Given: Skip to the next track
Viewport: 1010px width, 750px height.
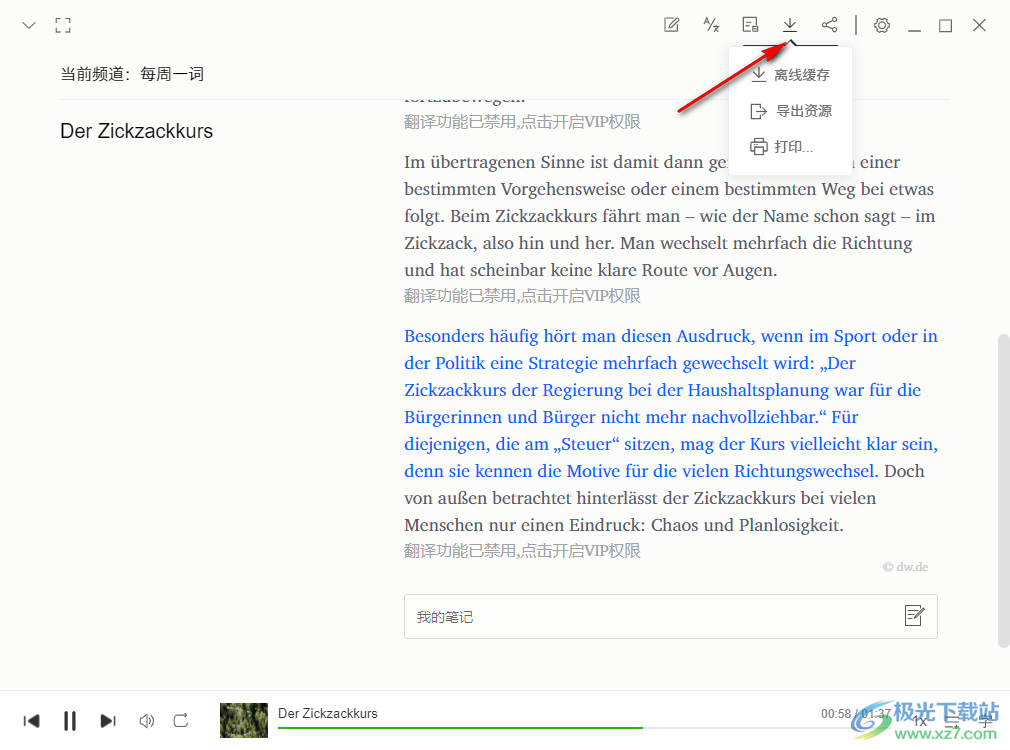Looking at the screenshot, I should [108, 720].
